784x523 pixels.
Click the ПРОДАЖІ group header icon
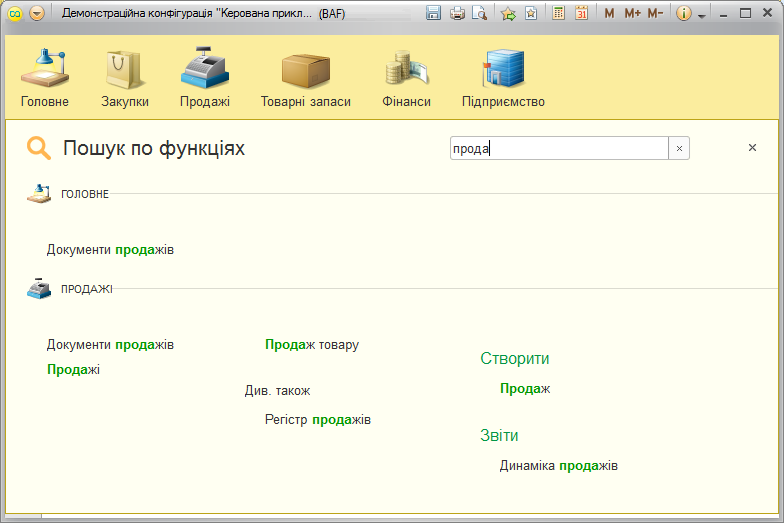click(x=39, y=288)
